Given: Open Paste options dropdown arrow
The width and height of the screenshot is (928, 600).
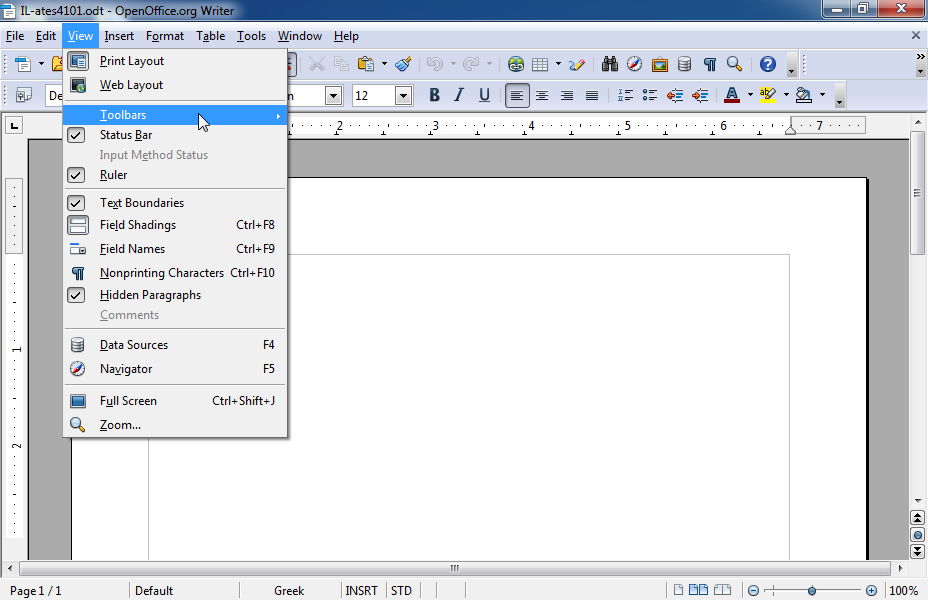Looking at the screenshot, I should pyautogui.click(x=384, y=64).
